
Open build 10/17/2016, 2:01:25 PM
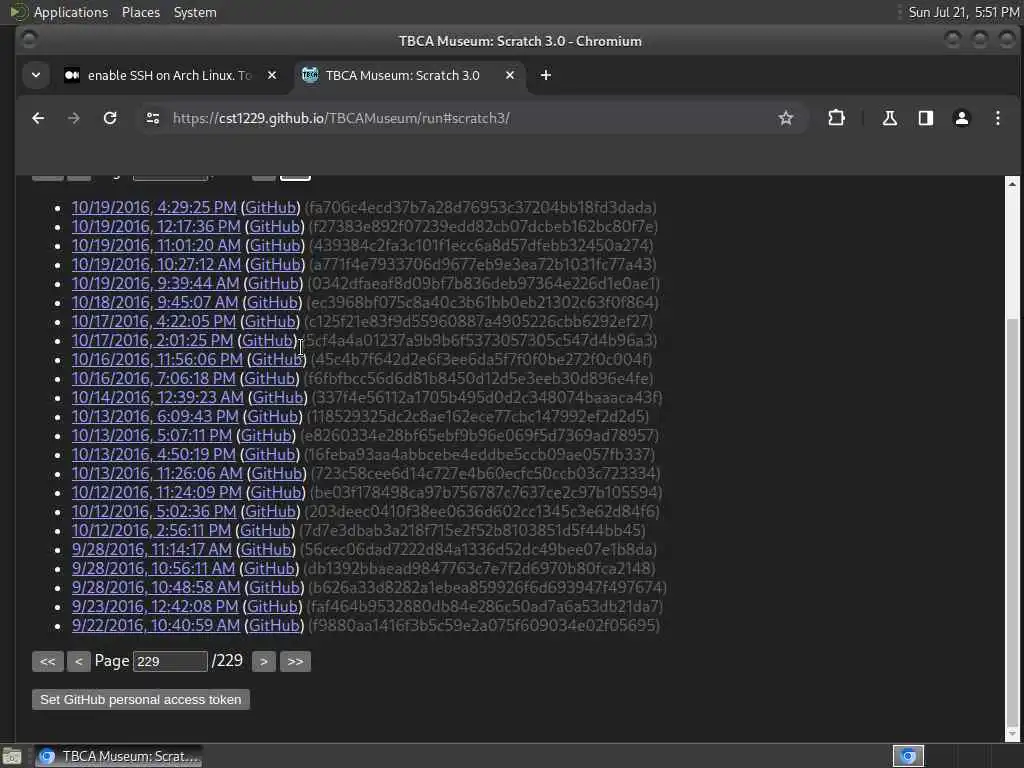(x=152, y=340)
